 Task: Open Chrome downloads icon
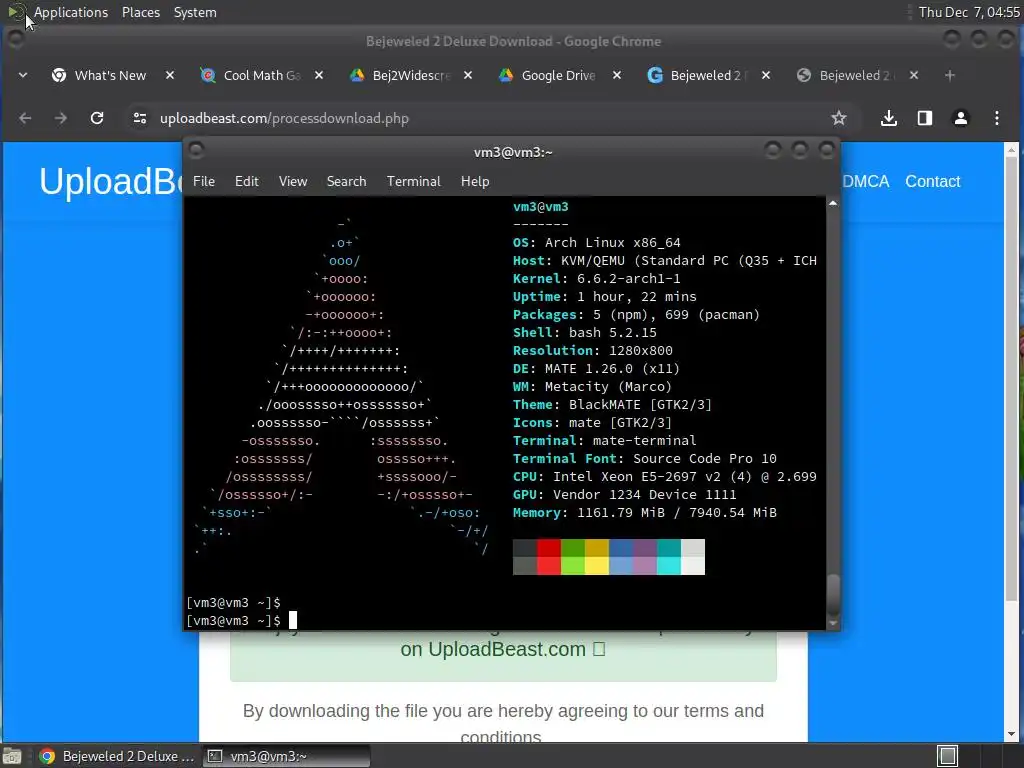click(x=888, y=118)
